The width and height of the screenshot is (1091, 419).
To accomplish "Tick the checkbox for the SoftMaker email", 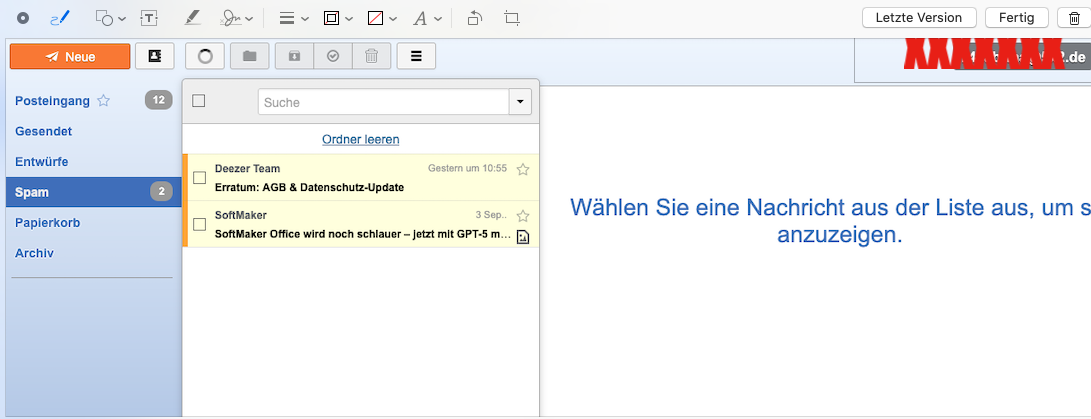I will click(199, 224).
